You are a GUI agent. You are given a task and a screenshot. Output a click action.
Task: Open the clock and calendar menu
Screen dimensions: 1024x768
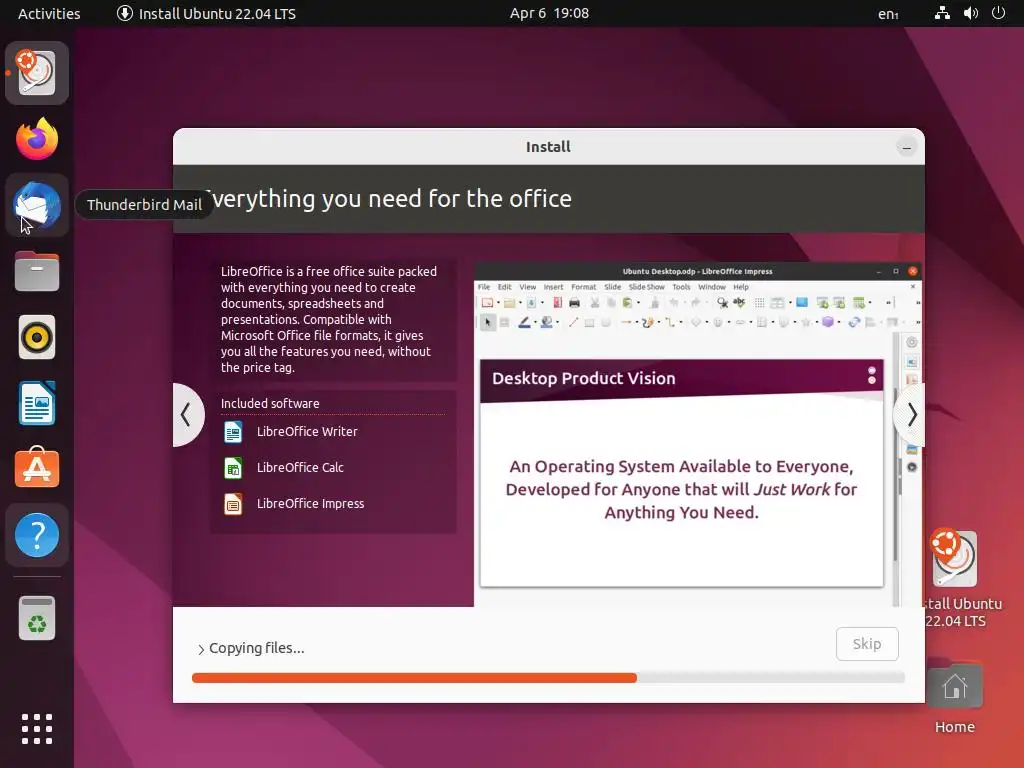pos(549,13)
